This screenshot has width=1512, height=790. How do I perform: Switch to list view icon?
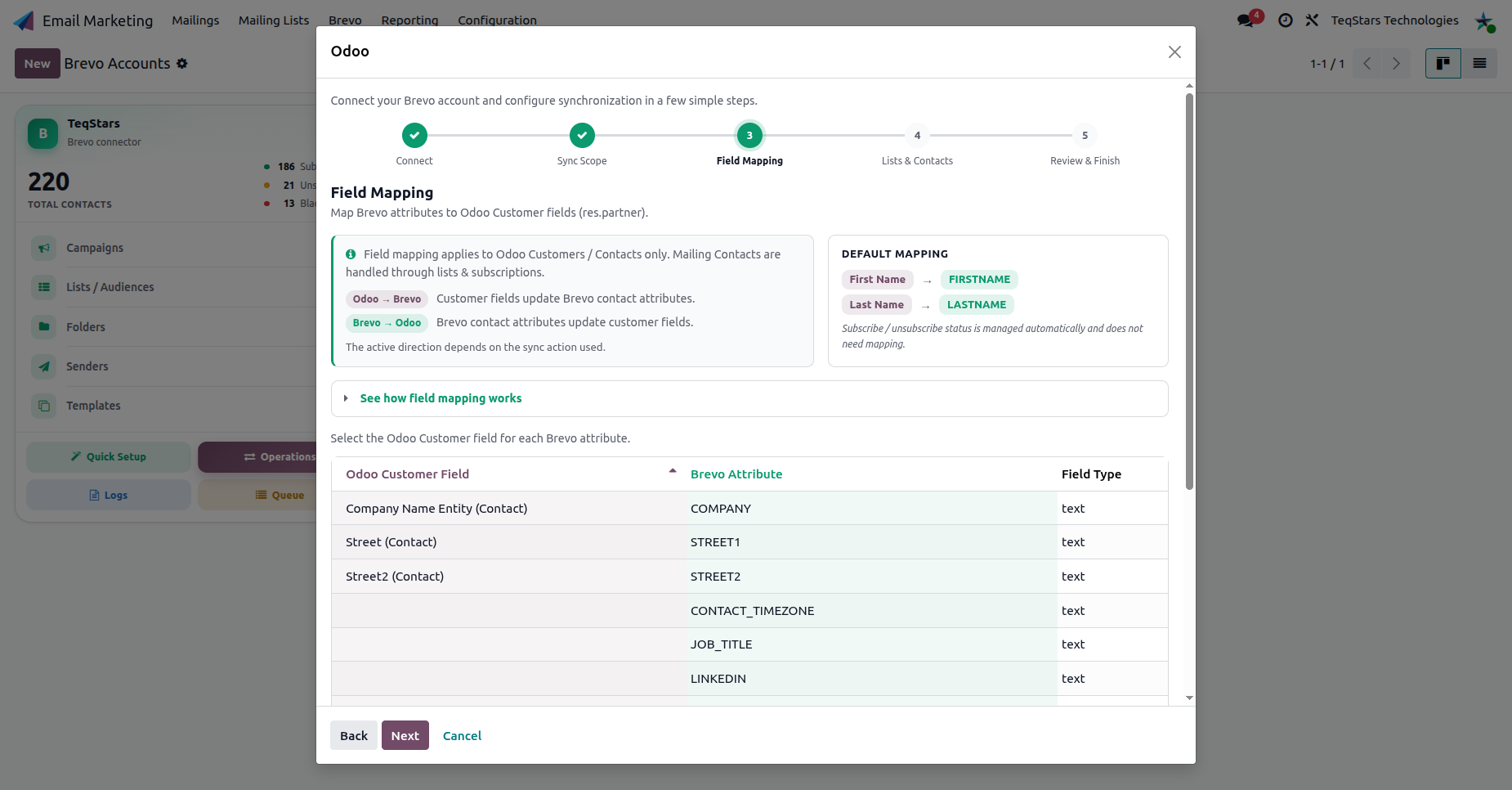coord(1479,63)
